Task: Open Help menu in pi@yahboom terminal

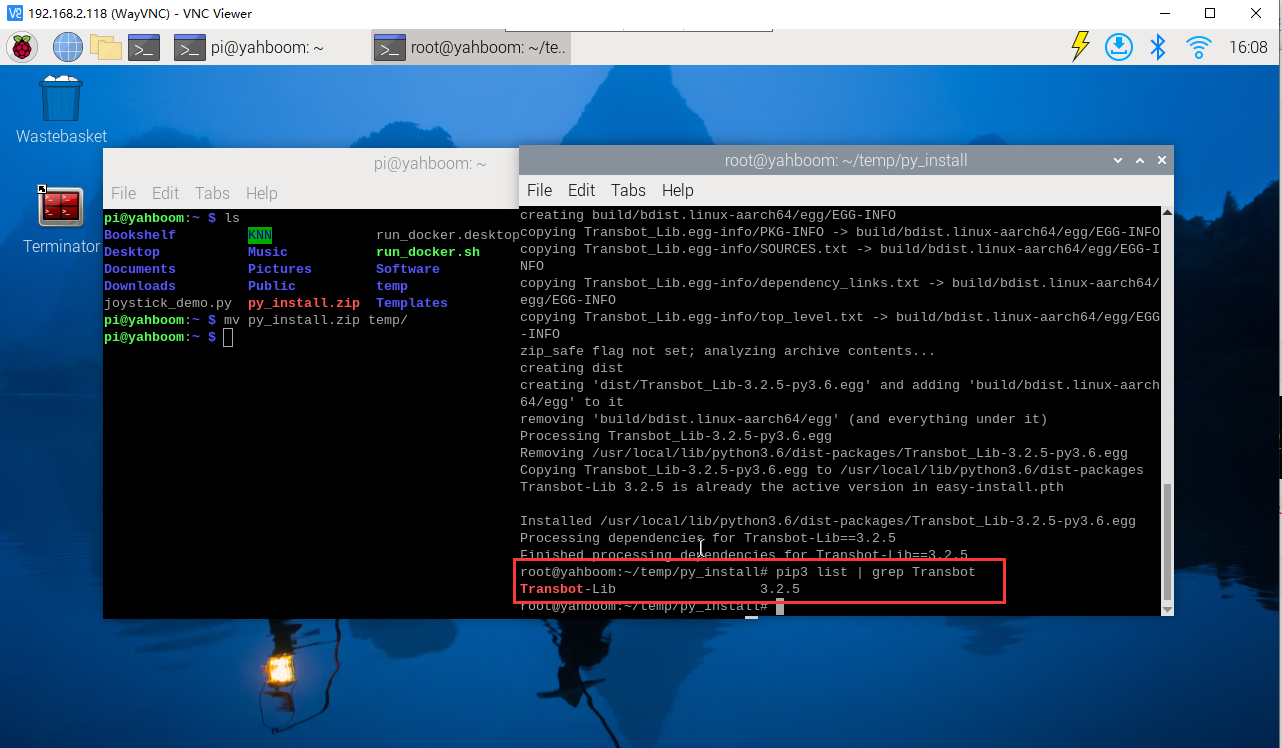Action: (x=261, y=193)
